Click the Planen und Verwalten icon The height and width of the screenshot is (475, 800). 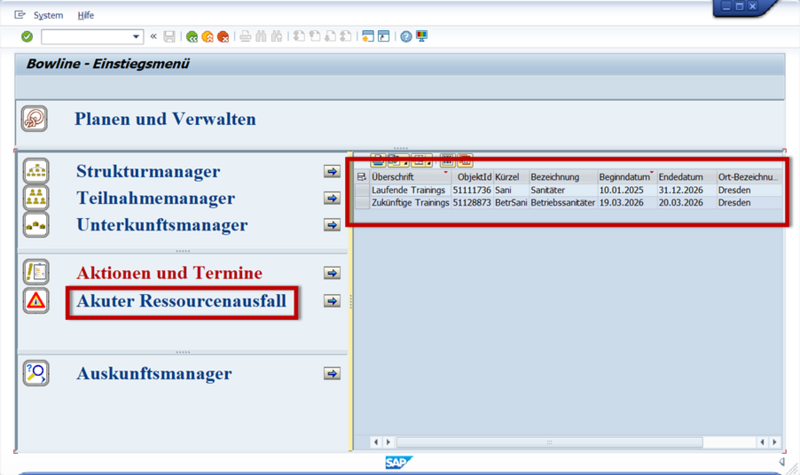coord(34,119)
